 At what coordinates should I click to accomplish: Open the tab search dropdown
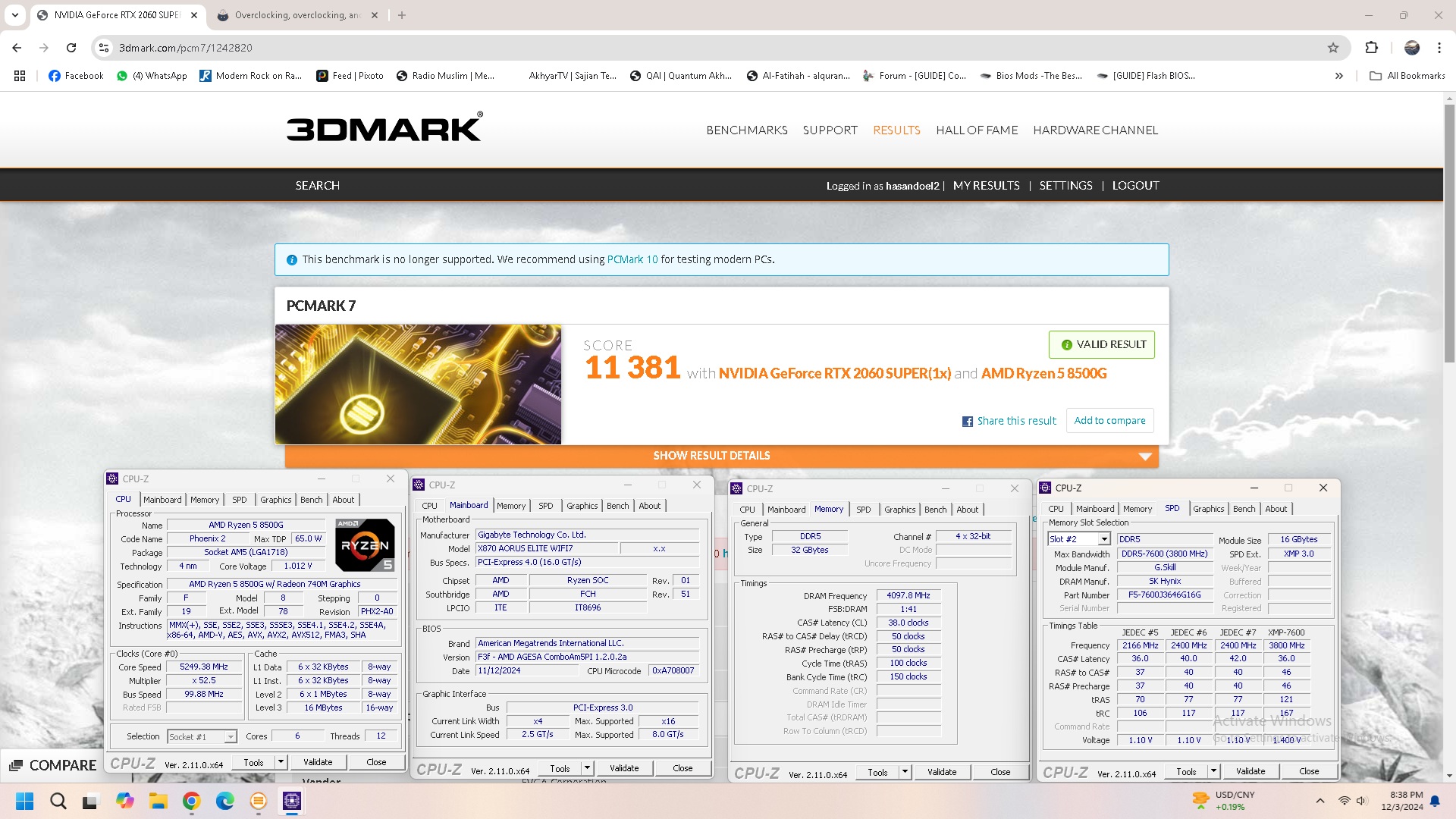pos(15,15)
